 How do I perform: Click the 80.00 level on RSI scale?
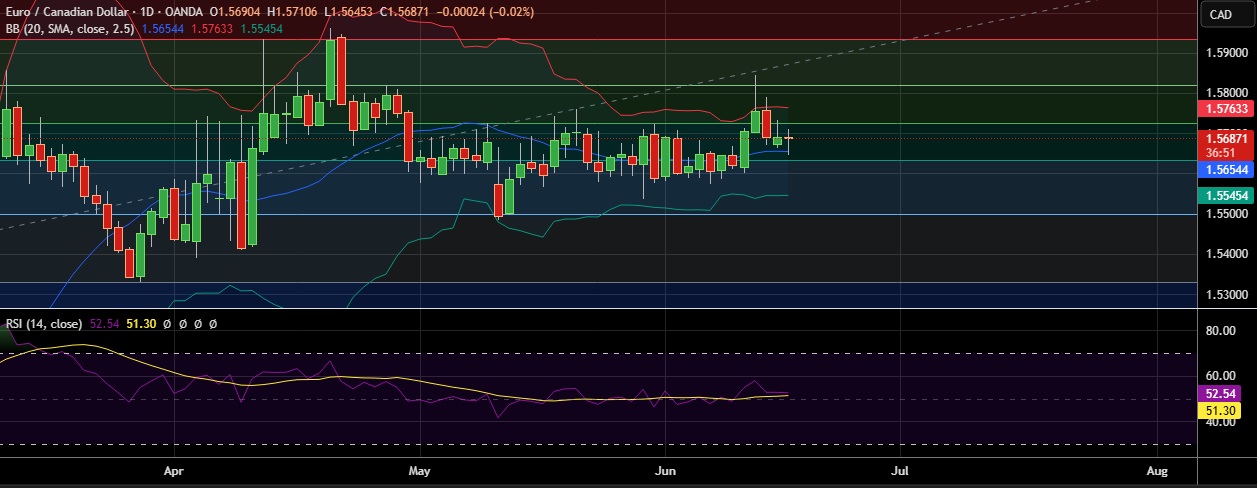1220,330
